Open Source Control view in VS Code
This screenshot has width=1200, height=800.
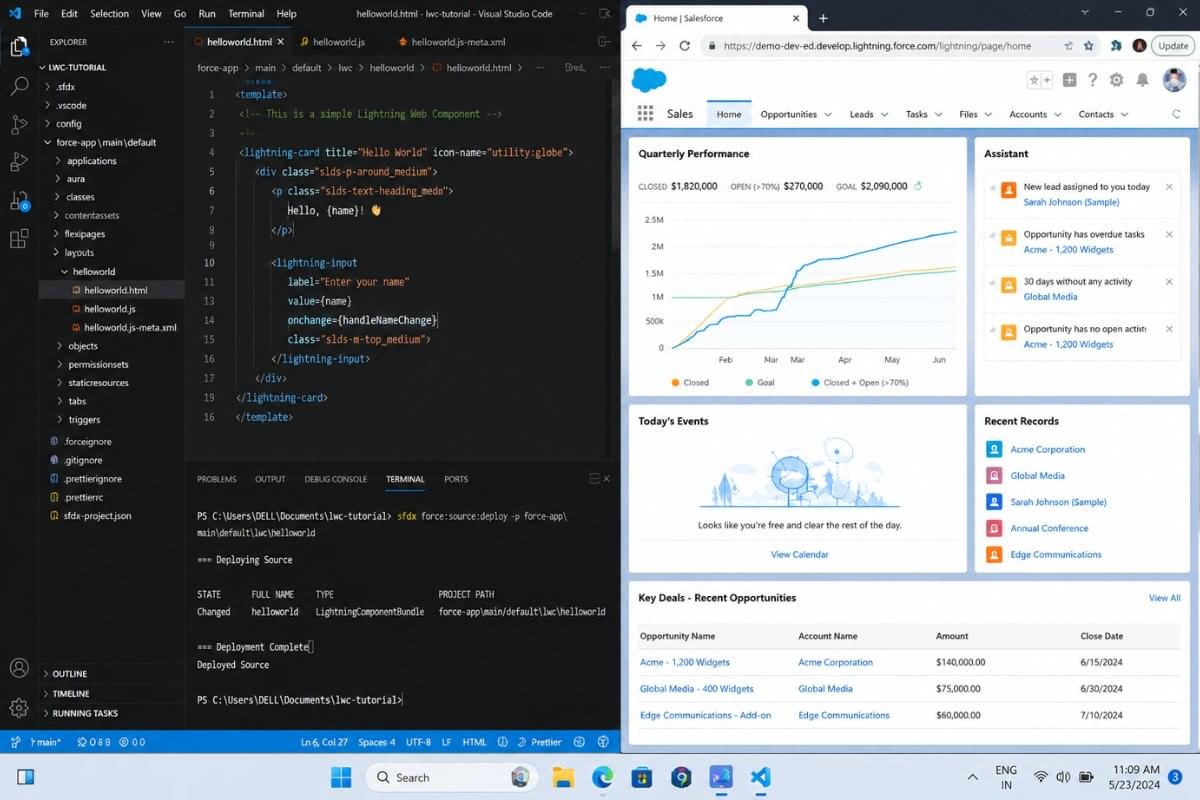(18, 124)
